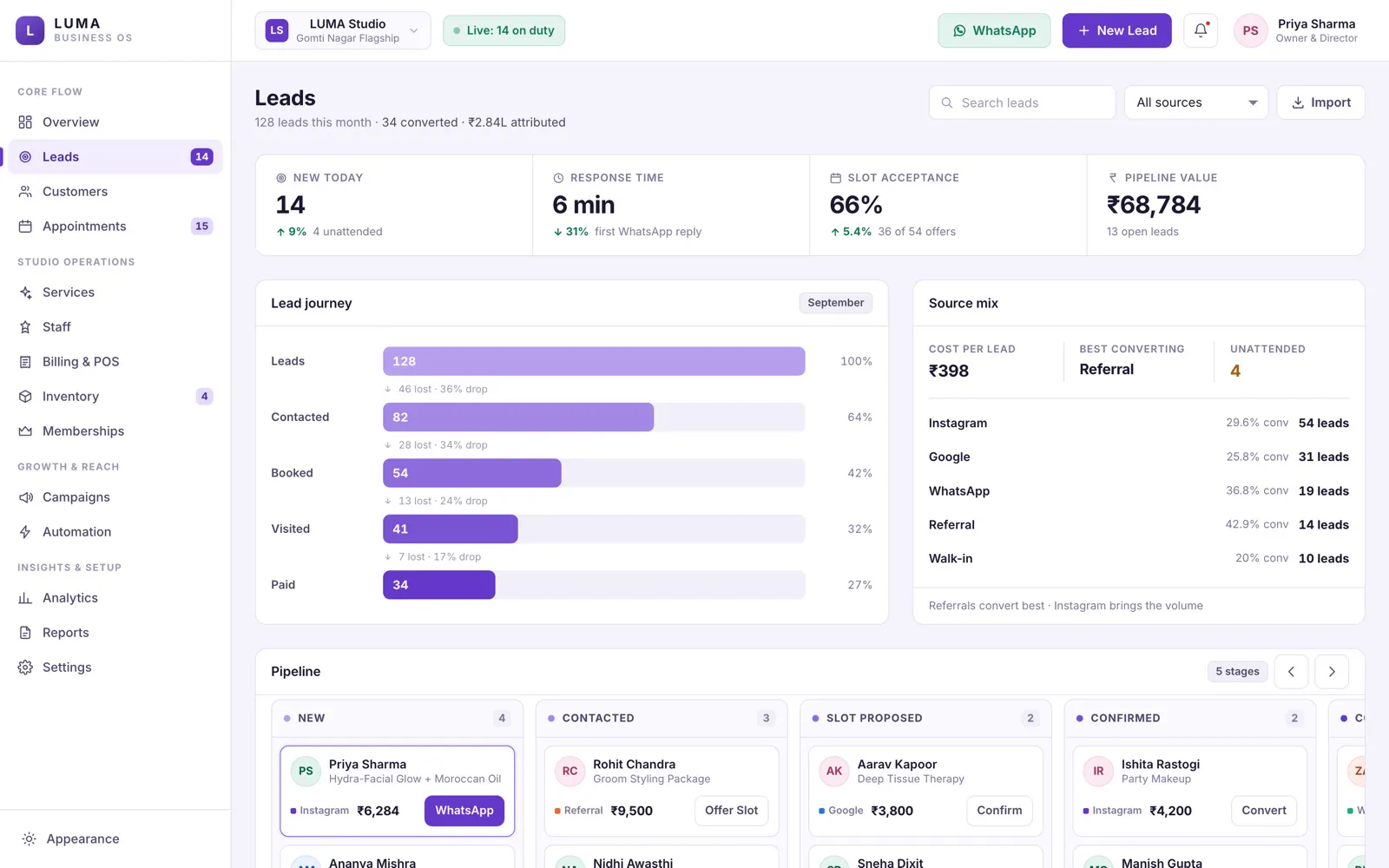Toggle Appearance theme setting
Image resolution: width=1389 pixels, height=868 pixels.
(115, 838)
